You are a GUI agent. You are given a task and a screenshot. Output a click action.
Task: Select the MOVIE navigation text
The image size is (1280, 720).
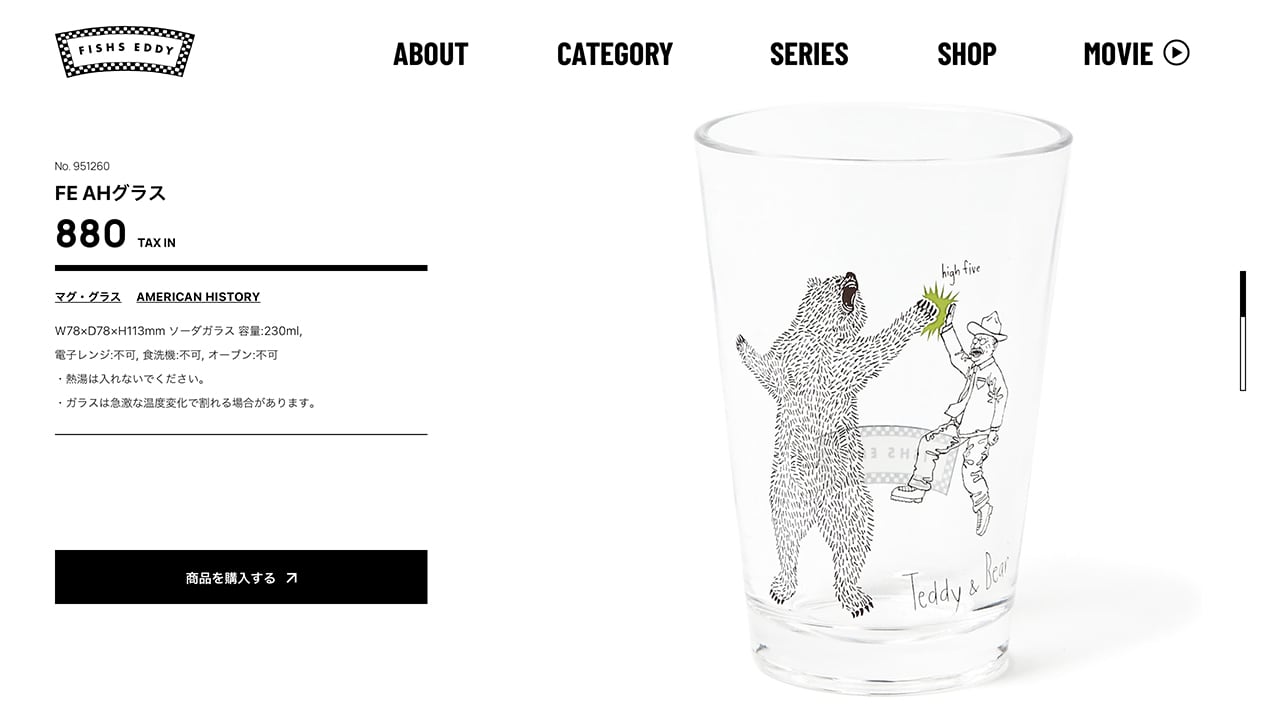click(1119, 53)
